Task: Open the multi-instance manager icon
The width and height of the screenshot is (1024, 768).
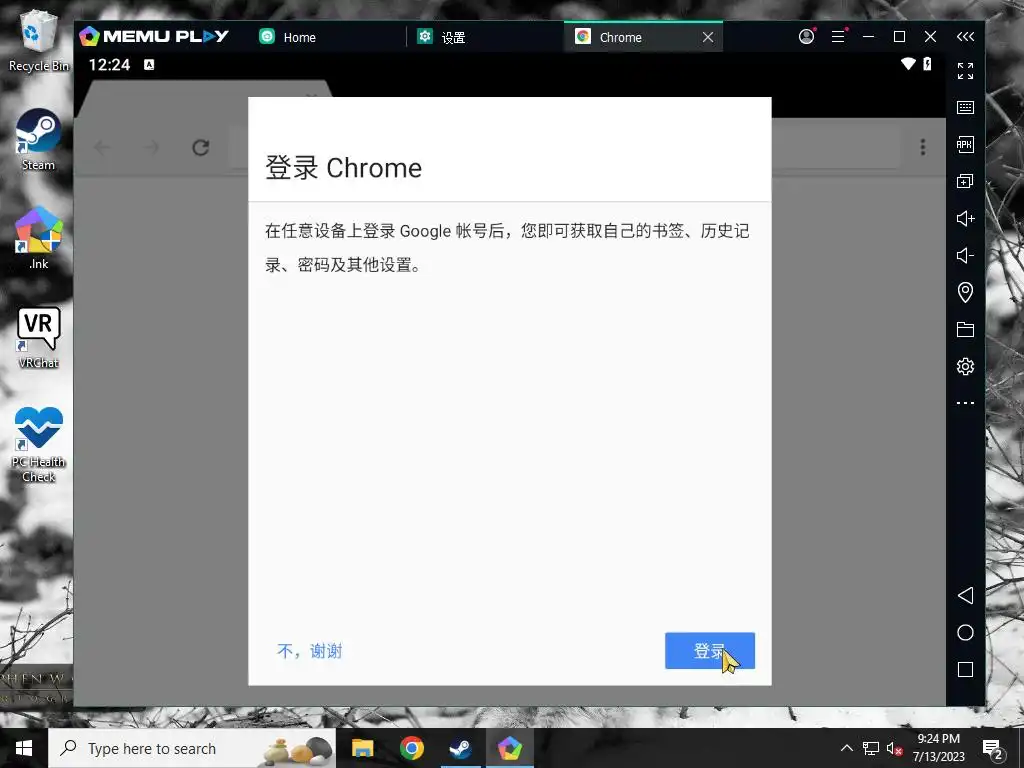Action: click(965, 181)
